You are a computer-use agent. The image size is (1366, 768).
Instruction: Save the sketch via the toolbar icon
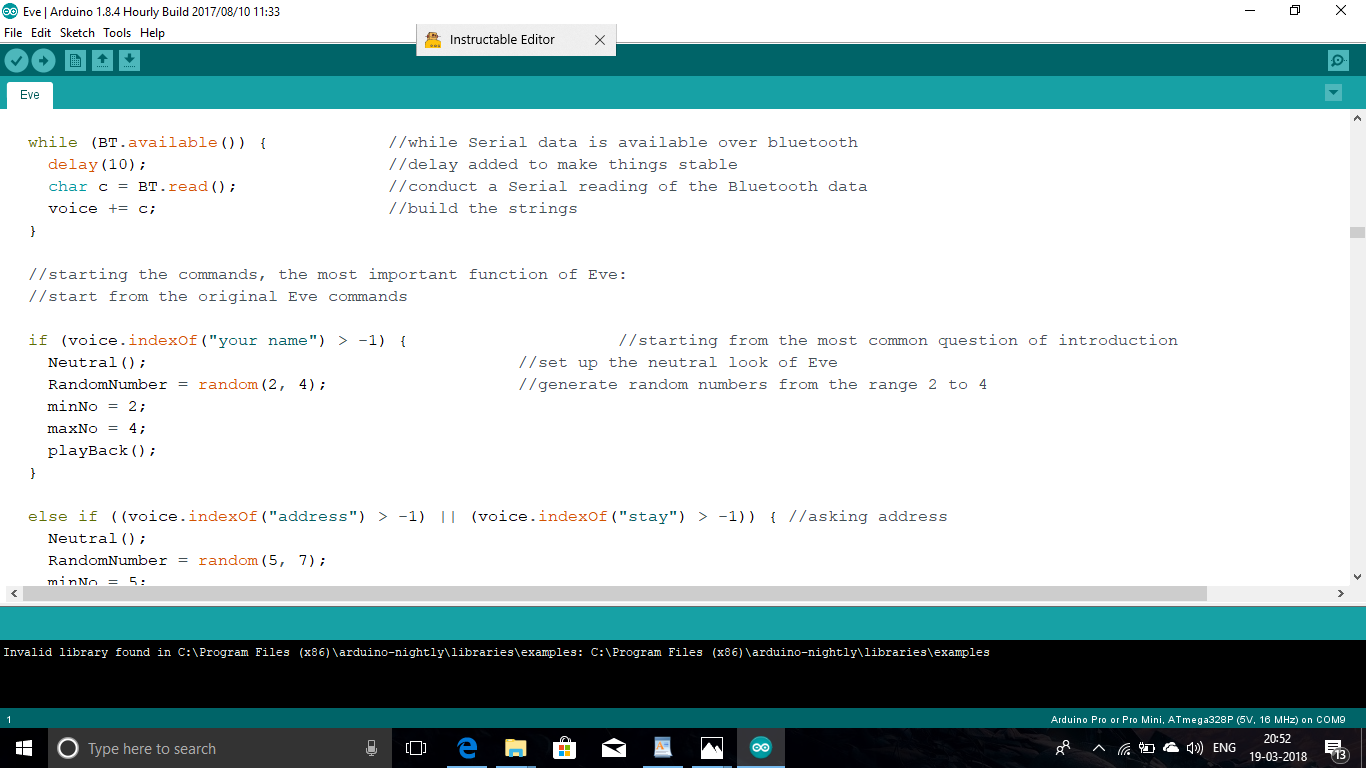pos(129,60)
